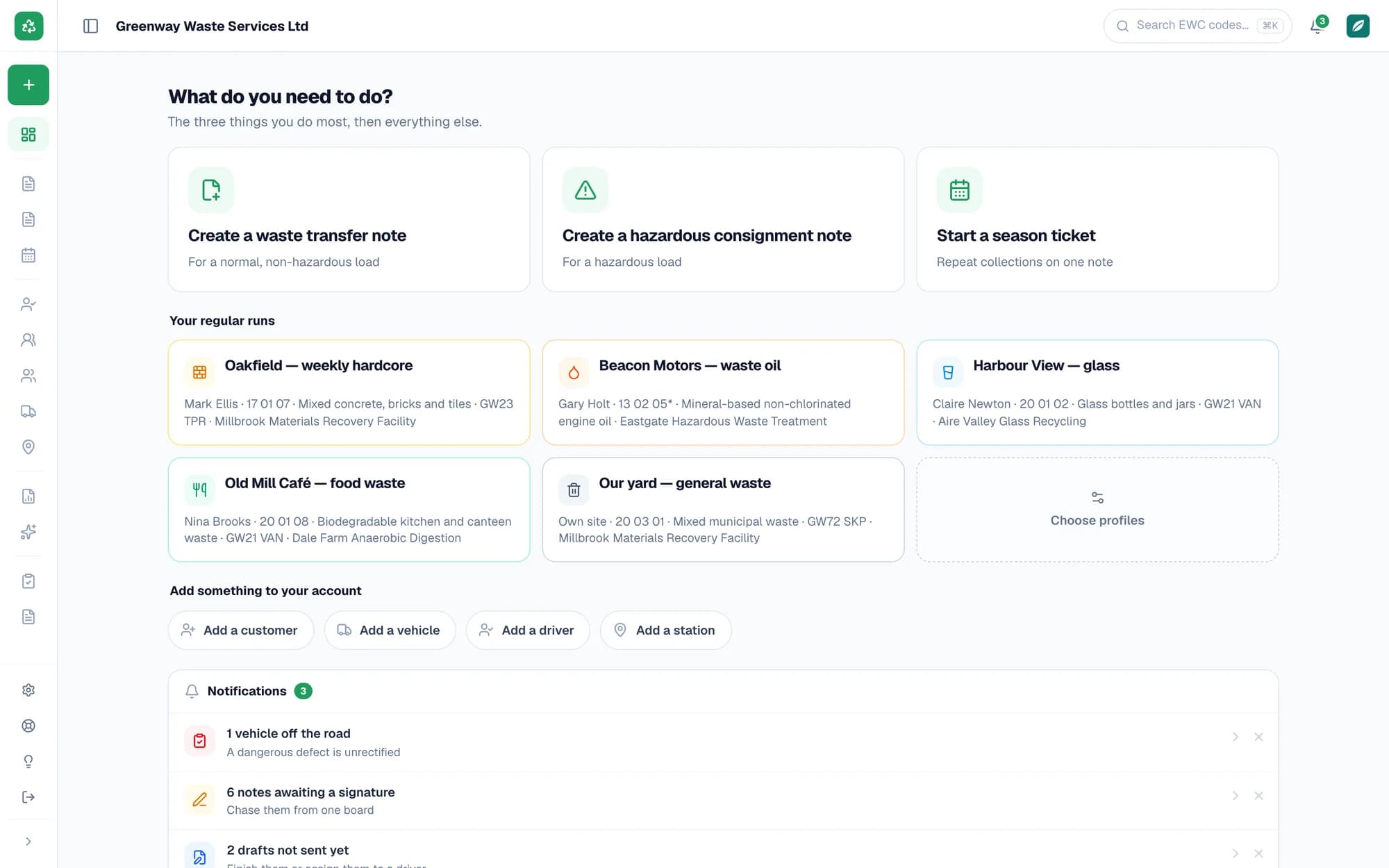Open the '6 notes awaiting a signature' row
The width and height of the screenshot is (1389, 868).
point(723,801)
